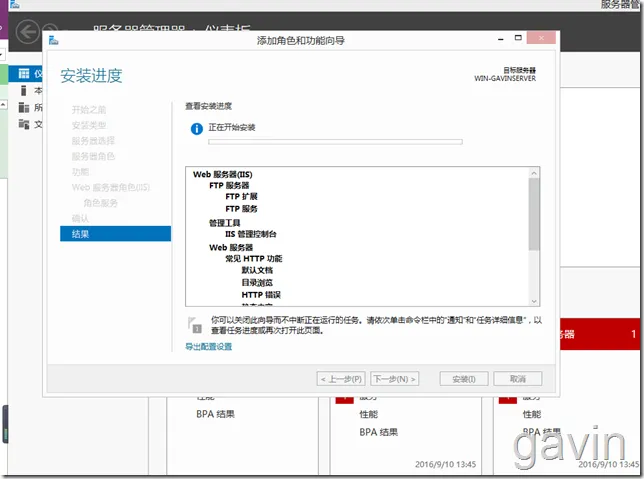Click the red server group tile header
Image resolution: width=644 pixels, height=479 pixels.
600,334
